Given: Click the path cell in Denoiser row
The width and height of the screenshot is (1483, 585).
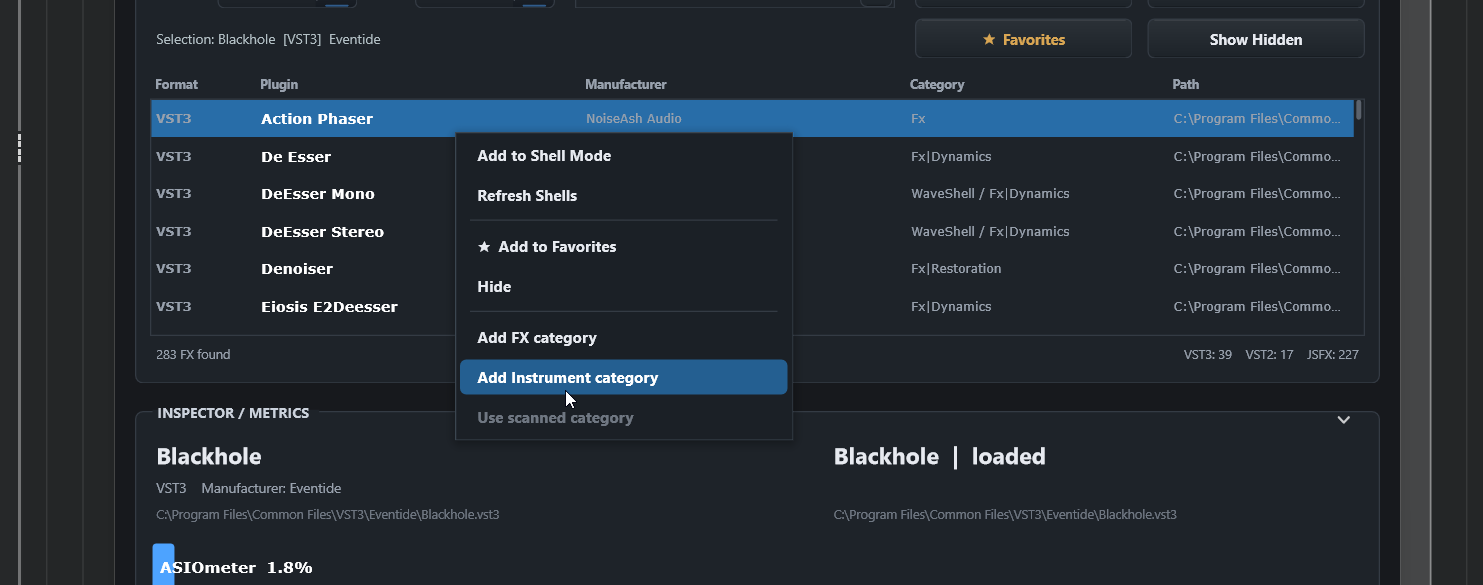Looking at the screenshot, I should [1257, 269].
